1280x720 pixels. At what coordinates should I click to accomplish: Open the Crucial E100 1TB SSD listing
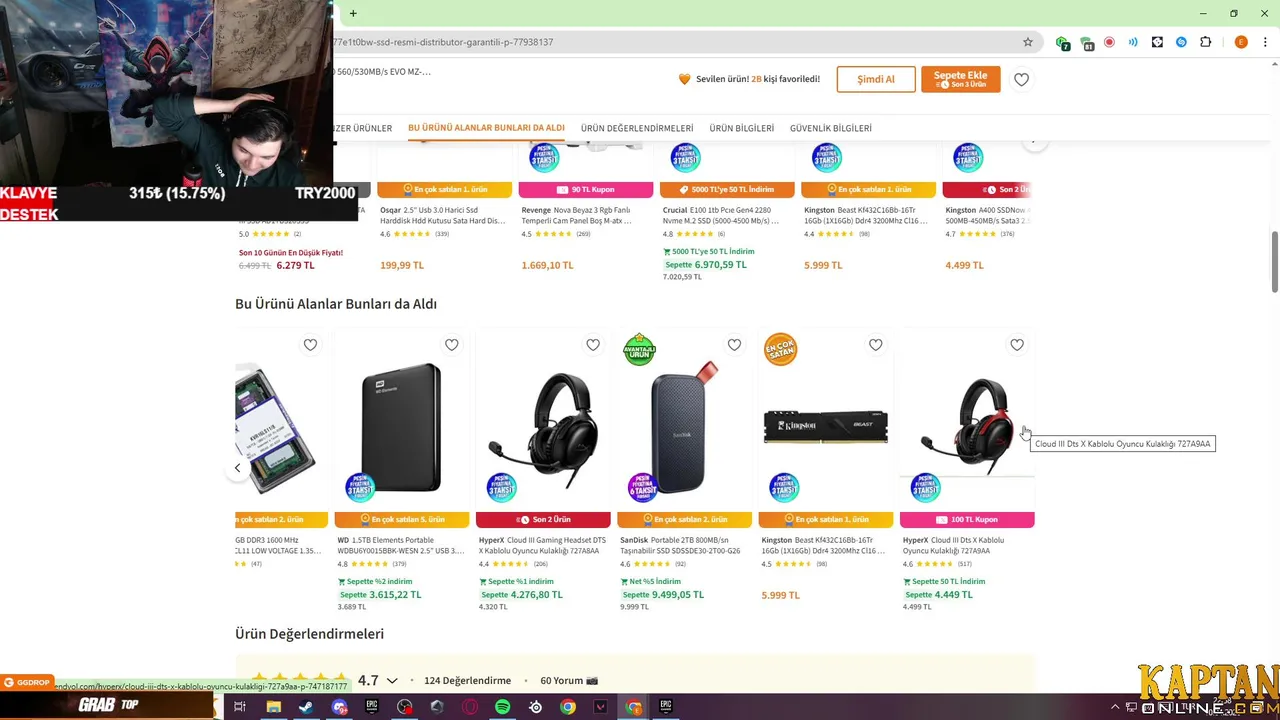click(x=720, y=215)
